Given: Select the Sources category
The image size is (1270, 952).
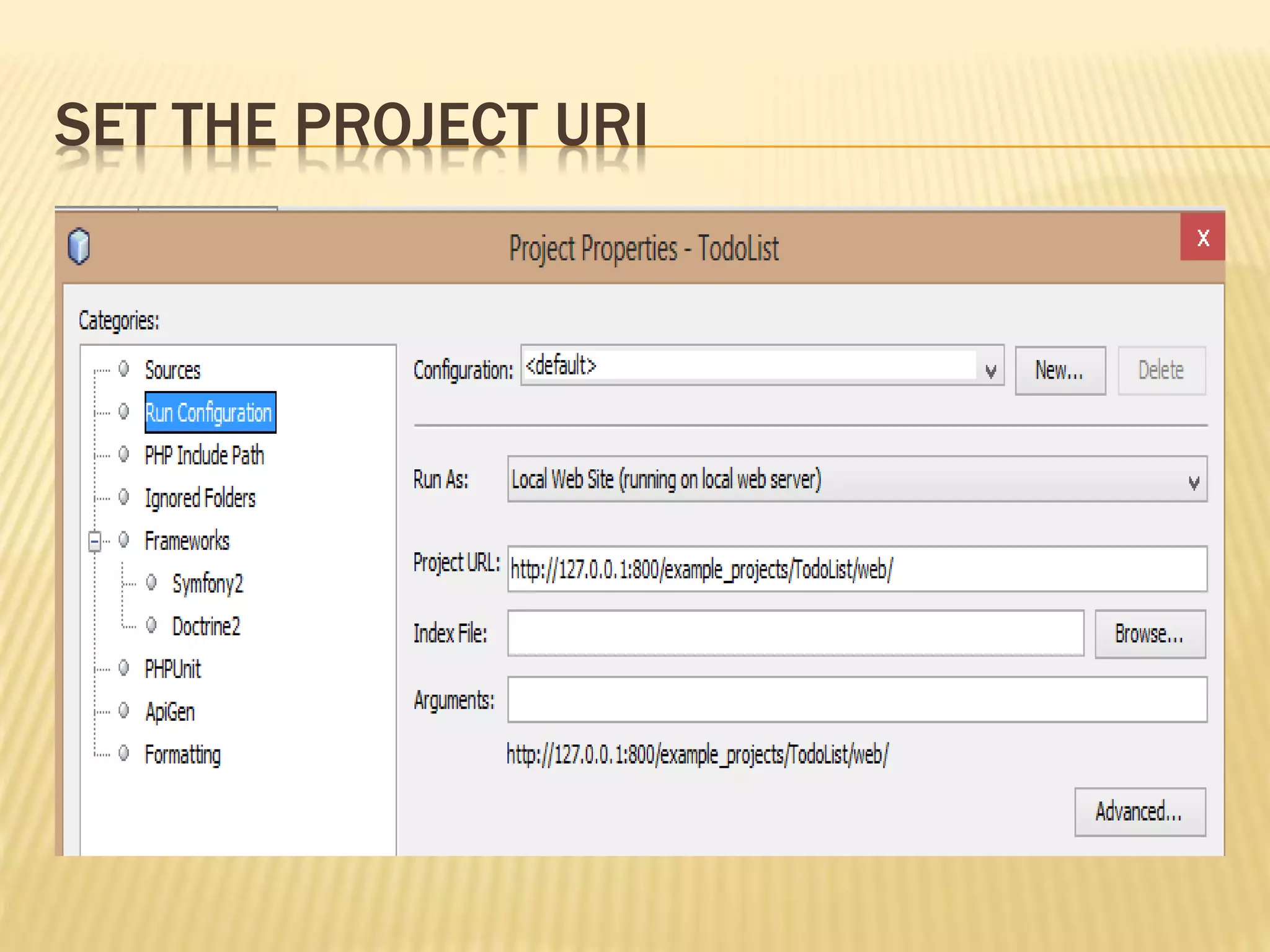Looking at the screenshot, I should tap(172, 370).
